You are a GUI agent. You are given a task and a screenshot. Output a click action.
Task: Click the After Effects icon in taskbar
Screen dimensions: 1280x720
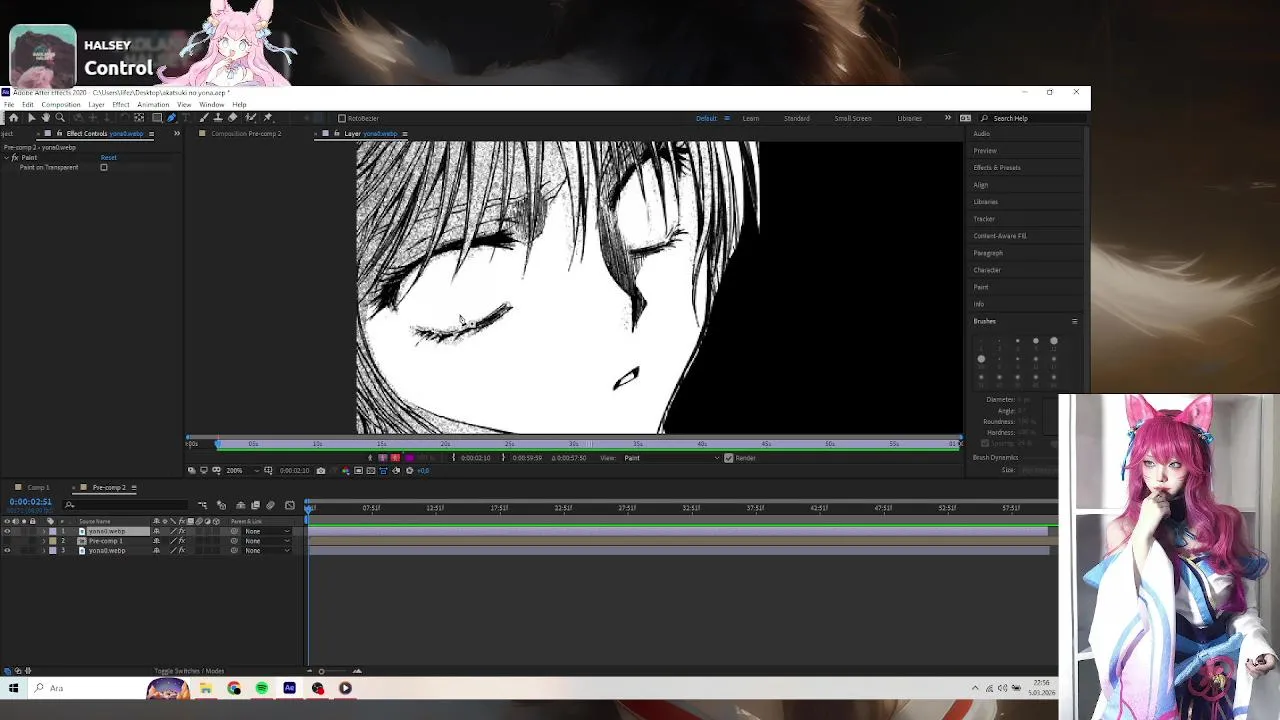coord(290,688)
